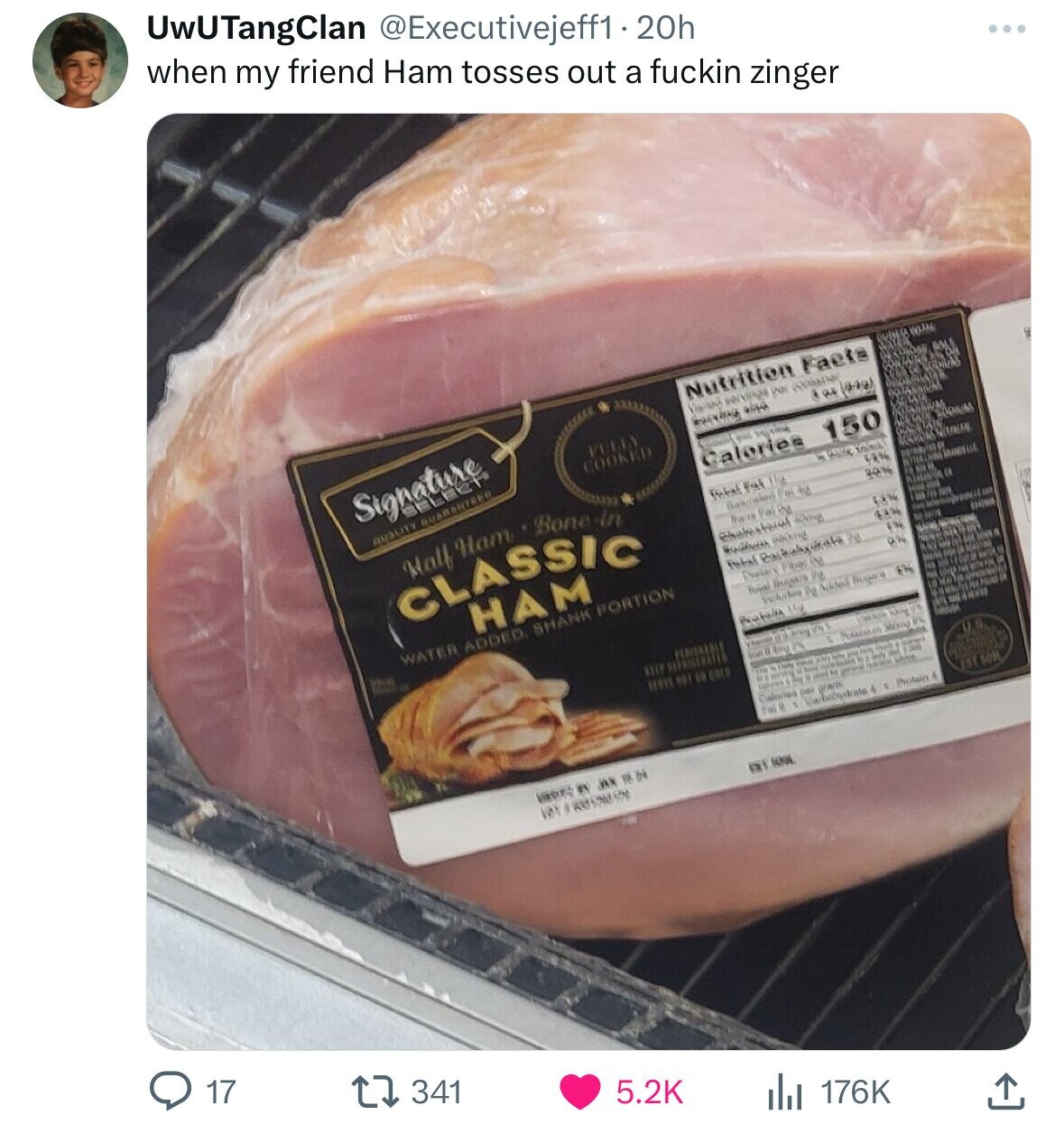Click the 5.2K likes count
Viewport: 1064px width, 1124px height.
pos(650,1092)
